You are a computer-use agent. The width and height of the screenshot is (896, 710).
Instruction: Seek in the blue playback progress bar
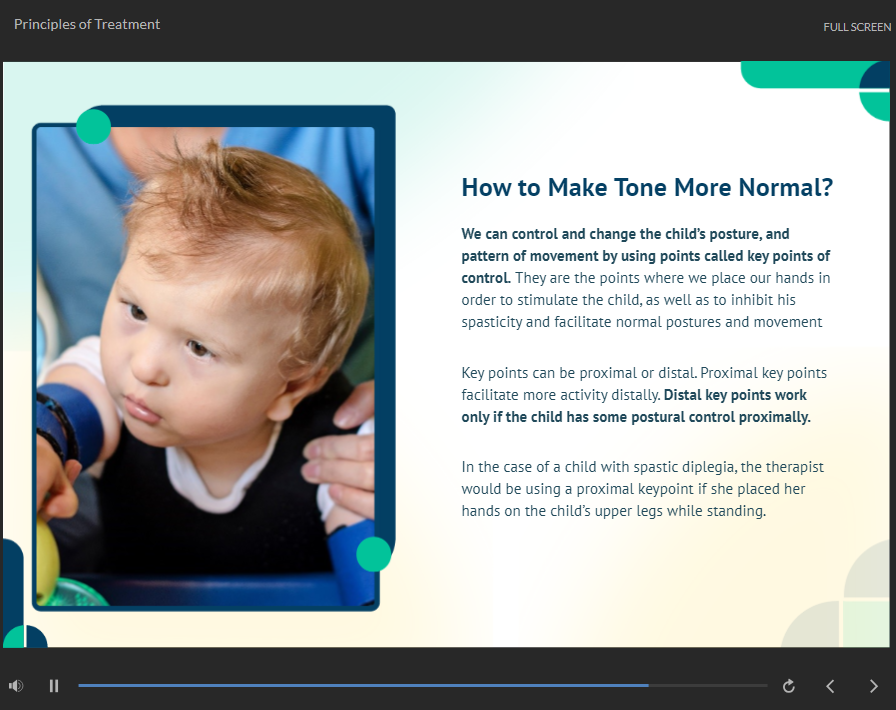coord(423,685)
